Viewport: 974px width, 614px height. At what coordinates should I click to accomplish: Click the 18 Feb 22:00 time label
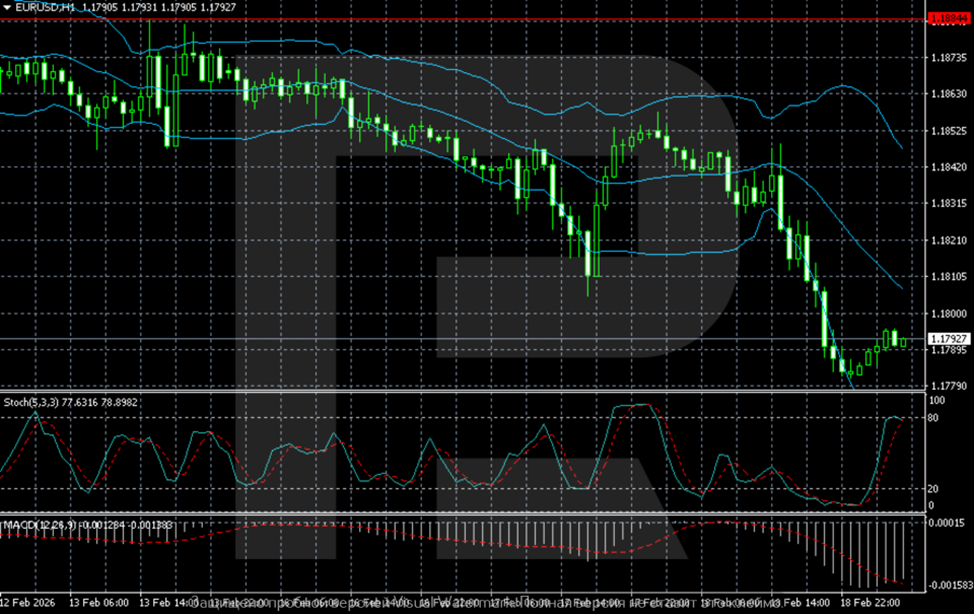click(870, 602)
